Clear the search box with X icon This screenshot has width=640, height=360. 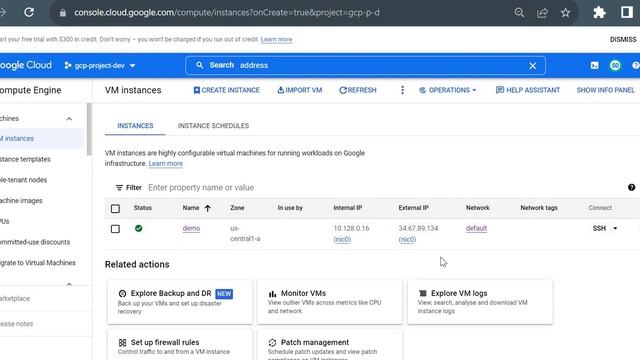(x=533, y=66)
